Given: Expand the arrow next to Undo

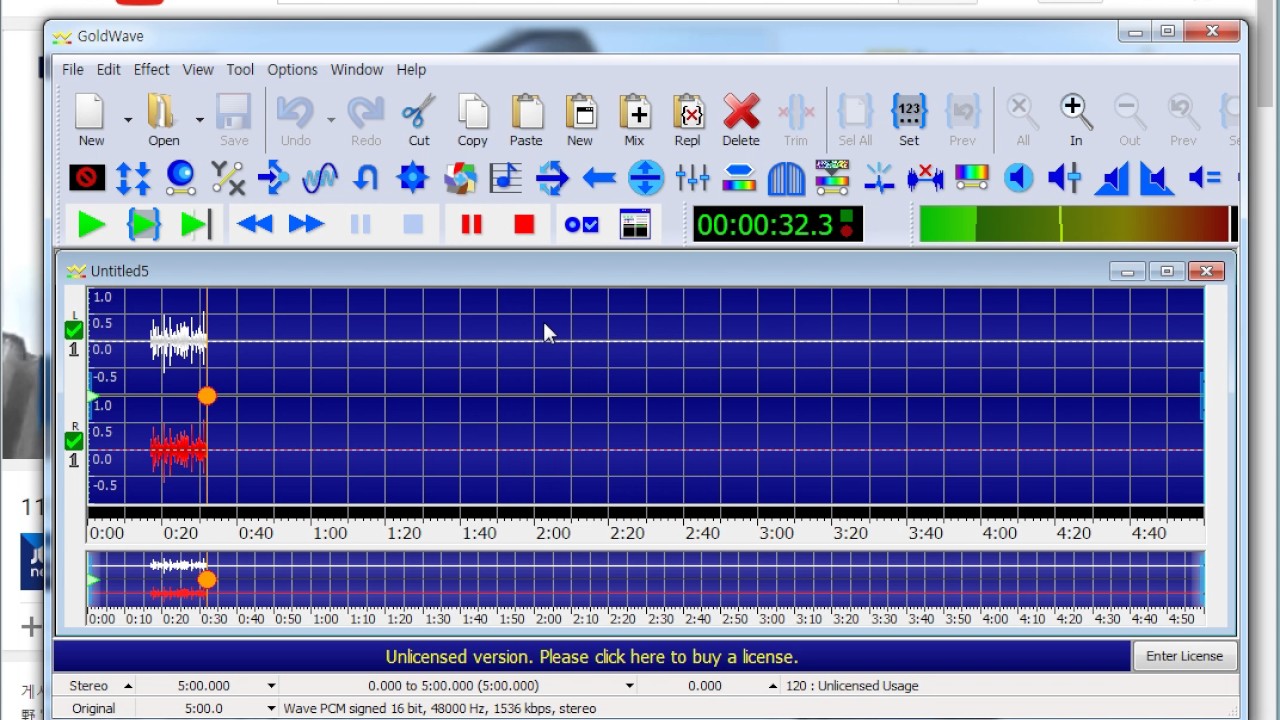Looking at the screenshot, I should coord(330,120).
